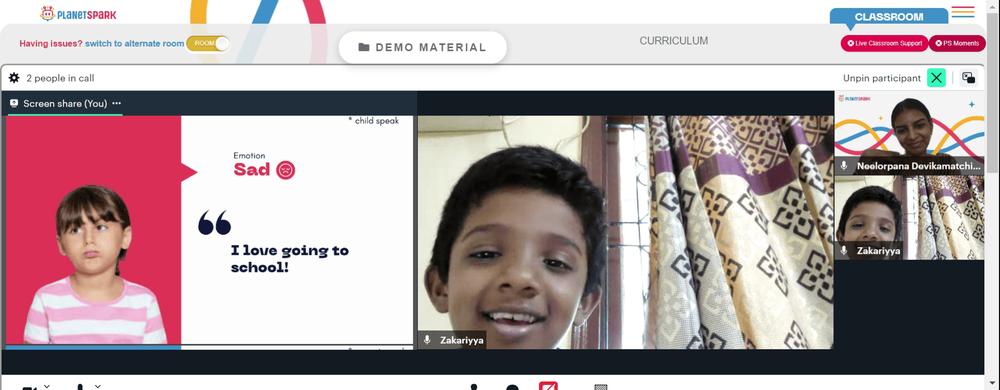Click the PlanetSpark logo

coord(78,13)
